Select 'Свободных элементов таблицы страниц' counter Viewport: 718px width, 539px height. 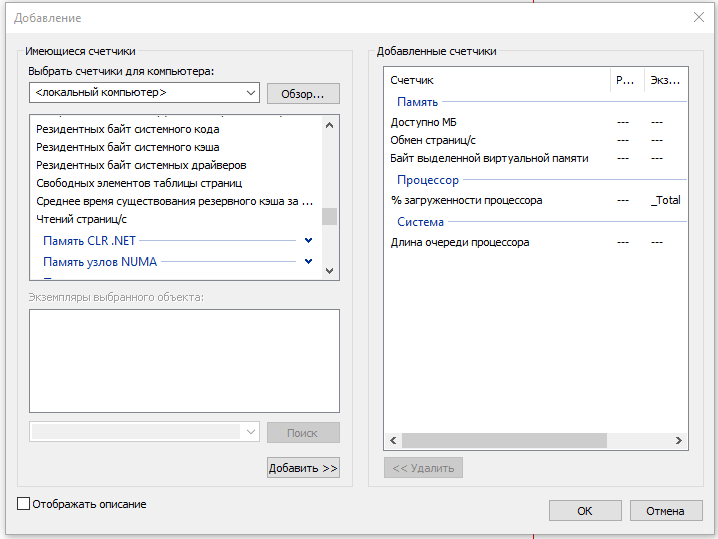click(139, 183)
